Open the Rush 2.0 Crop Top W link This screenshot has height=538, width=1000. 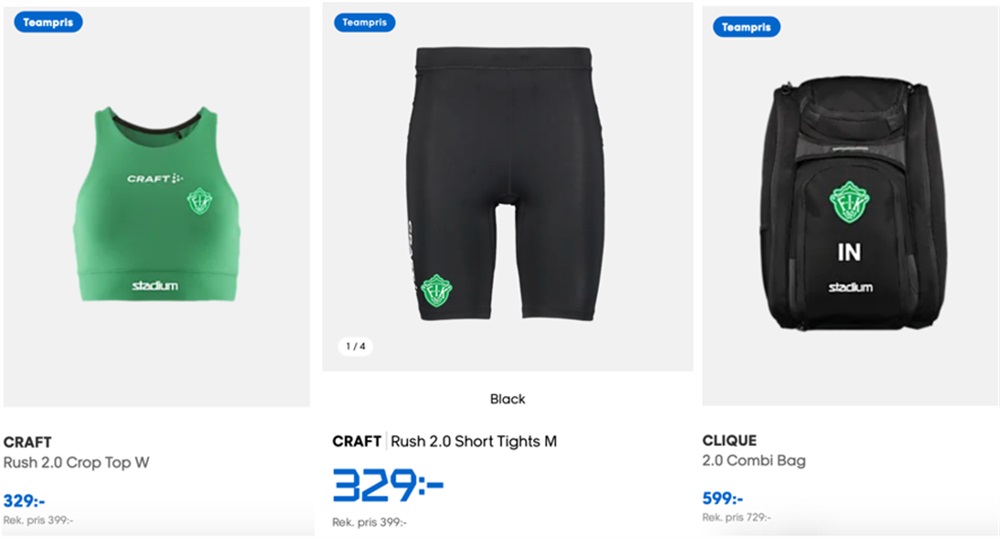pos(76,463)
